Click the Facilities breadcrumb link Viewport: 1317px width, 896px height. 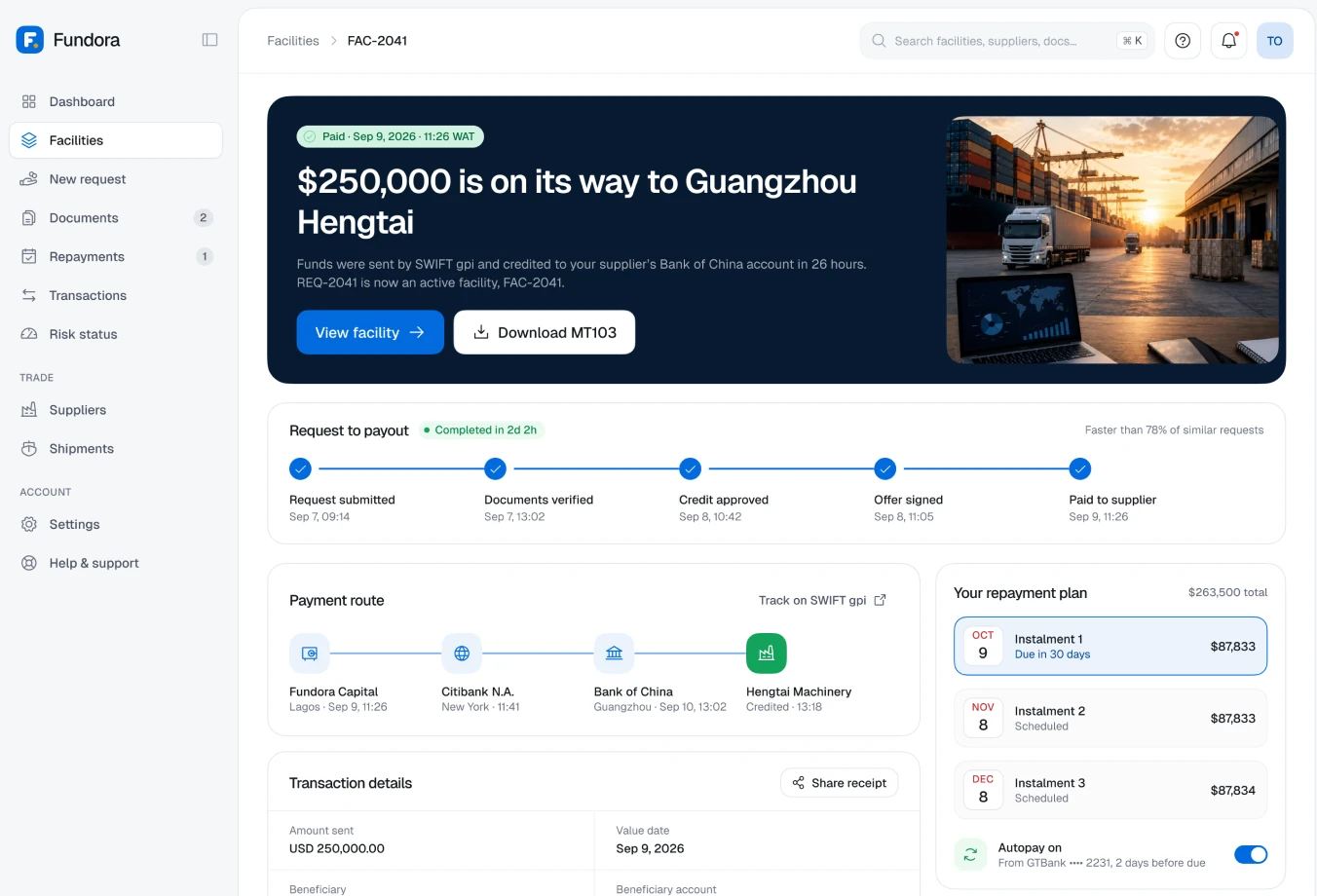[293, 41]
